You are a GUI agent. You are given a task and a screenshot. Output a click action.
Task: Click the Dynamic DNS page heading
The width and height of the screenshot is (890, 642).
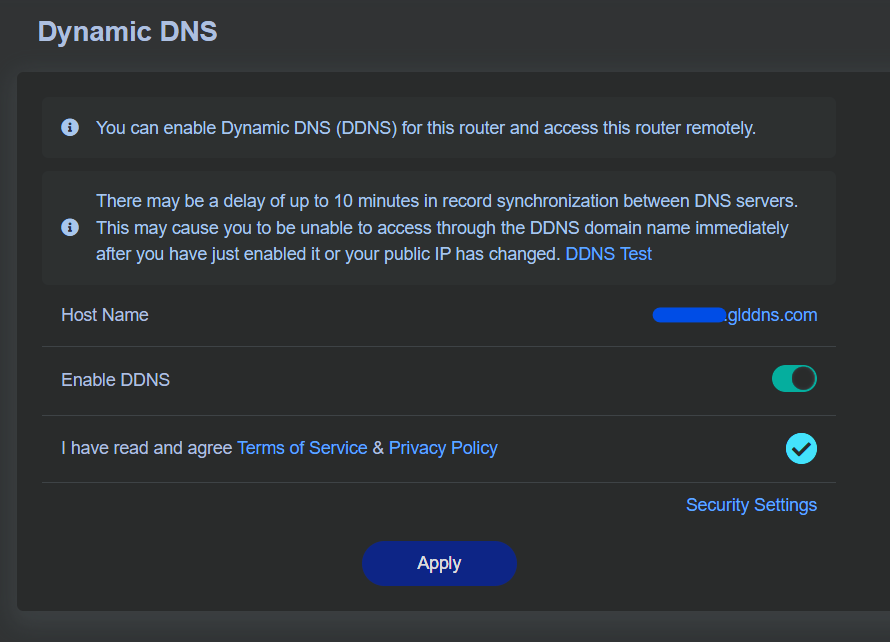(x=127, y=31)
